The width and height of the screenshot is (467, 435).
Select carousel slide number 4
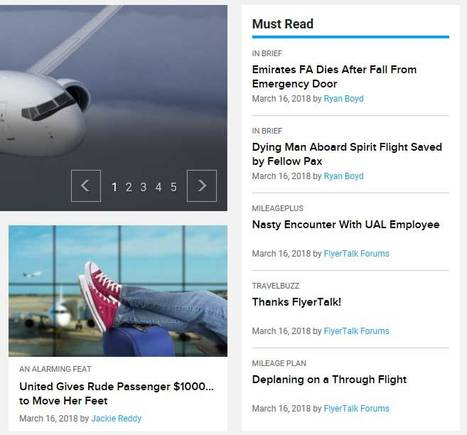click(158, 187)
